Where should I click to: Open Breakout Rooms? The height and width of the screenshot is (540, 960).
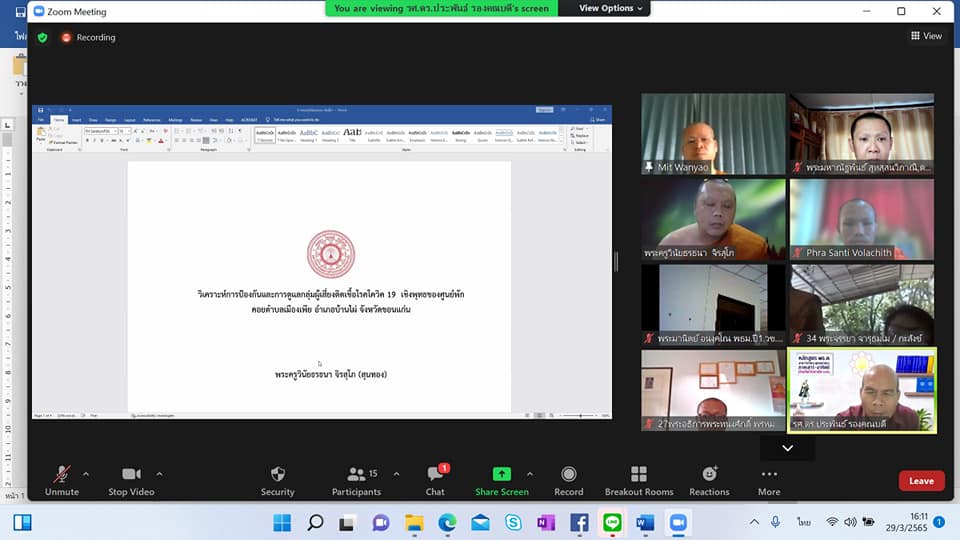(x=639, y=481)
